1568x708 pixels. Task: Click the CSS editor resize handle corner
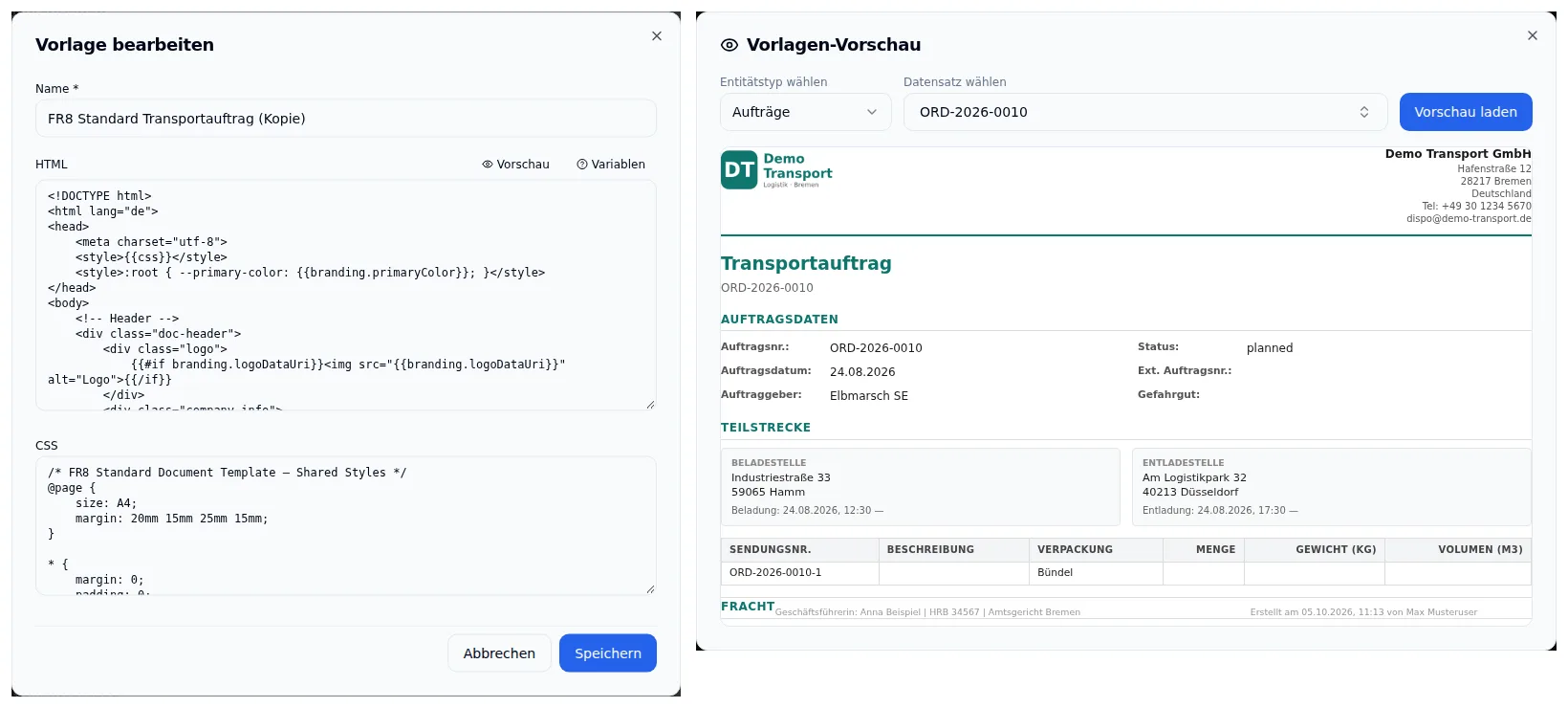(x=650, y=588)
